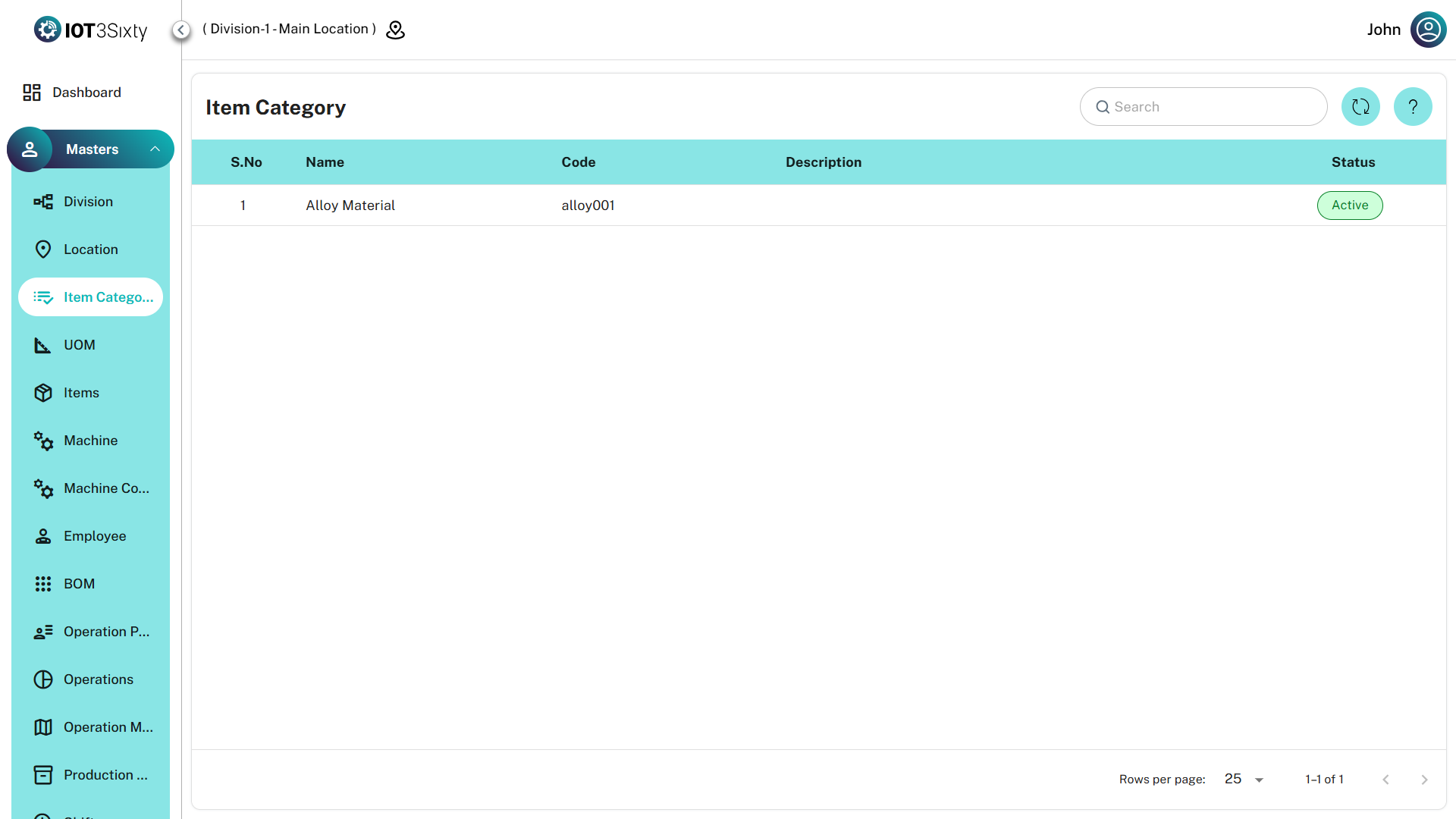The height and width of the screenshot is (819, 1456).
Task: Click the BOM grid icon
Action: 43,584
